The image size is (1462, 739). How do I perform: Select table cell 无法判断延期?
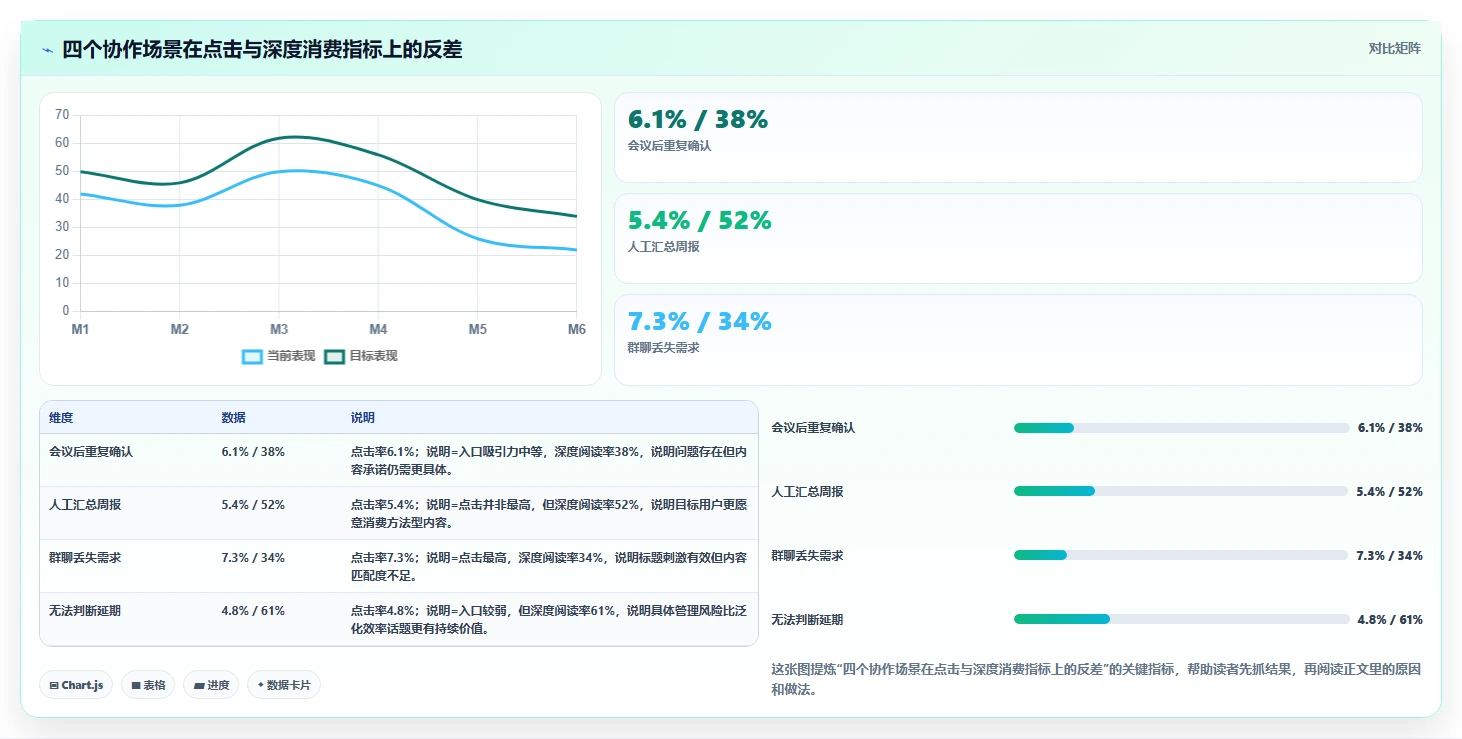(85, 611)
